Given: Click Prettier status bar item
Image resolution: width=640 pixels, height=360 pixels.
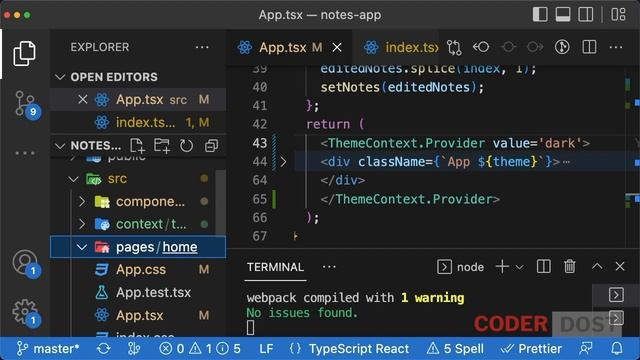Looking at the screenshot, I should click(531, 349).
